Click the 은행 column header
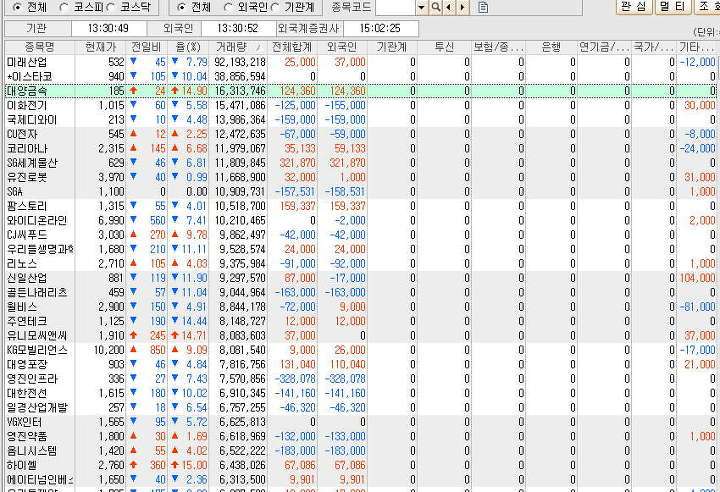Viewport: 720px width, 492px height. coord(551,47)
